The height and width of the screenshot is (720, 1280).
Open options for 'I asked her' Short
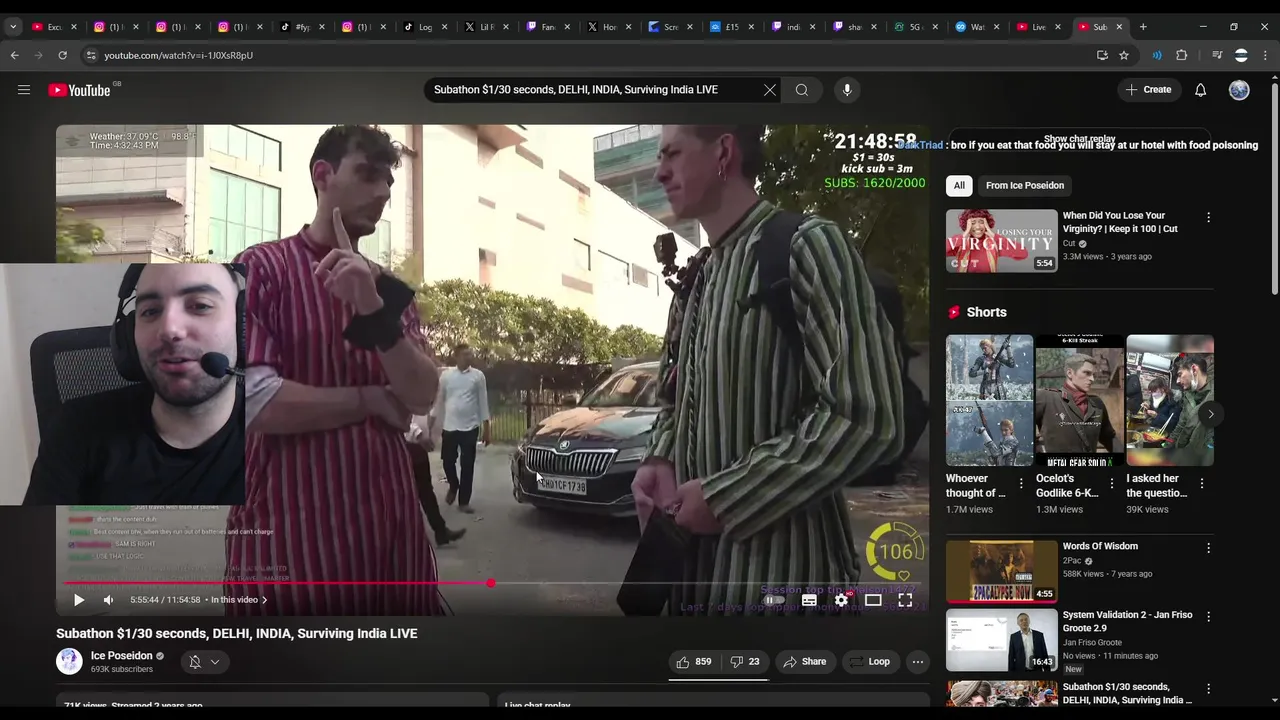[x=1201, y=483]
